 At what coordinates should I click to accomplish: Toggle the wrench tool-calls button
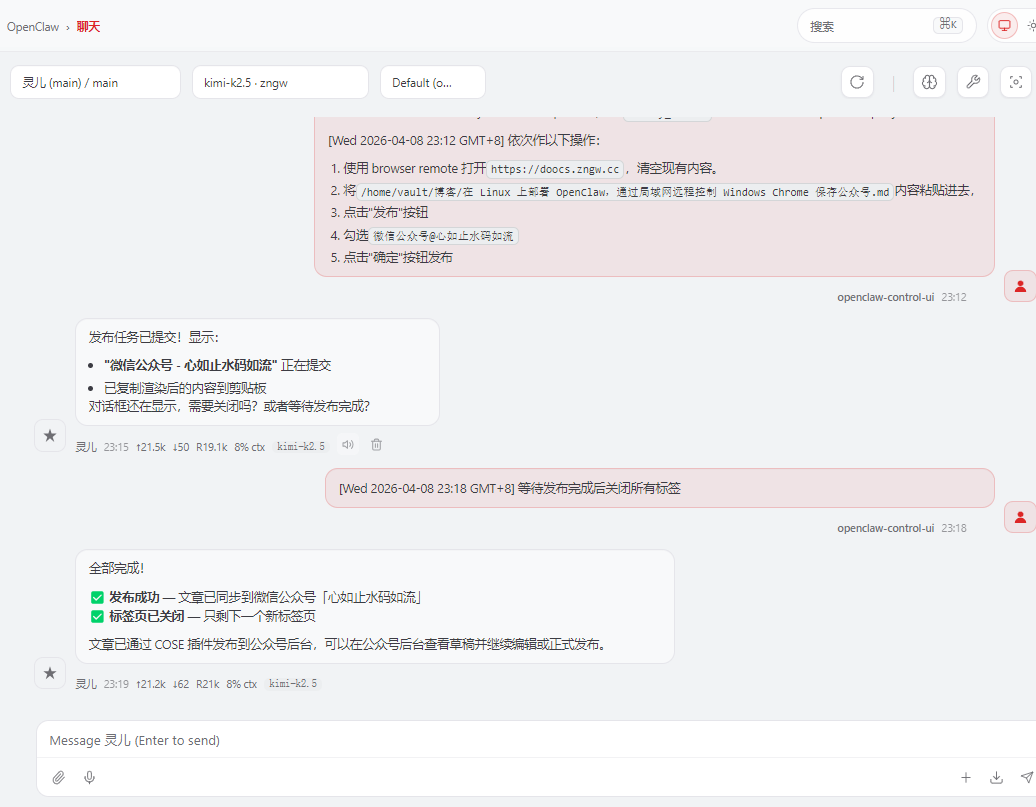[x=973, y=83]
